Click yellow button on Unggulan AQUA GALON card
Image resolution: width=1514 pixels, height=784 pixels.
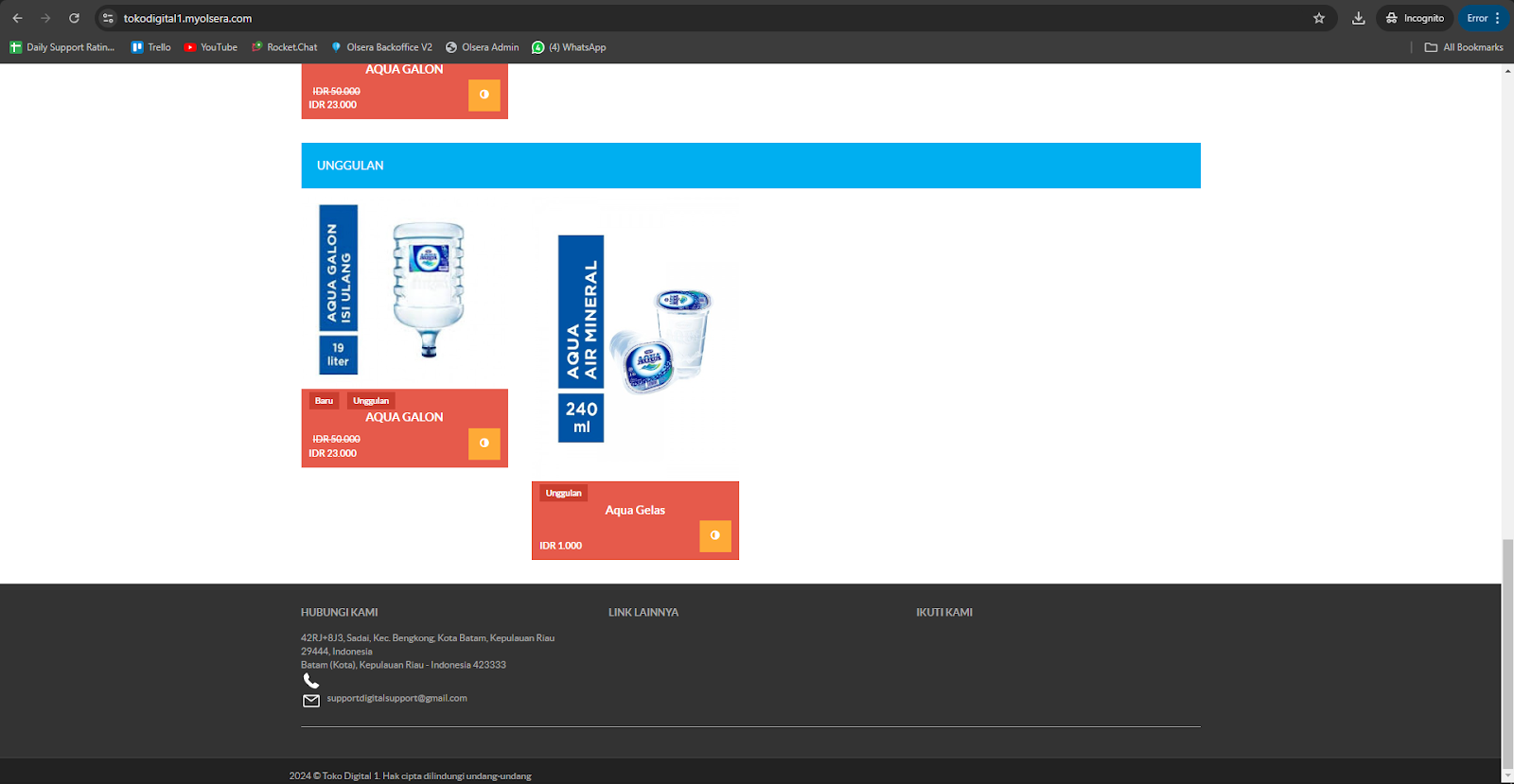[484, 444]
